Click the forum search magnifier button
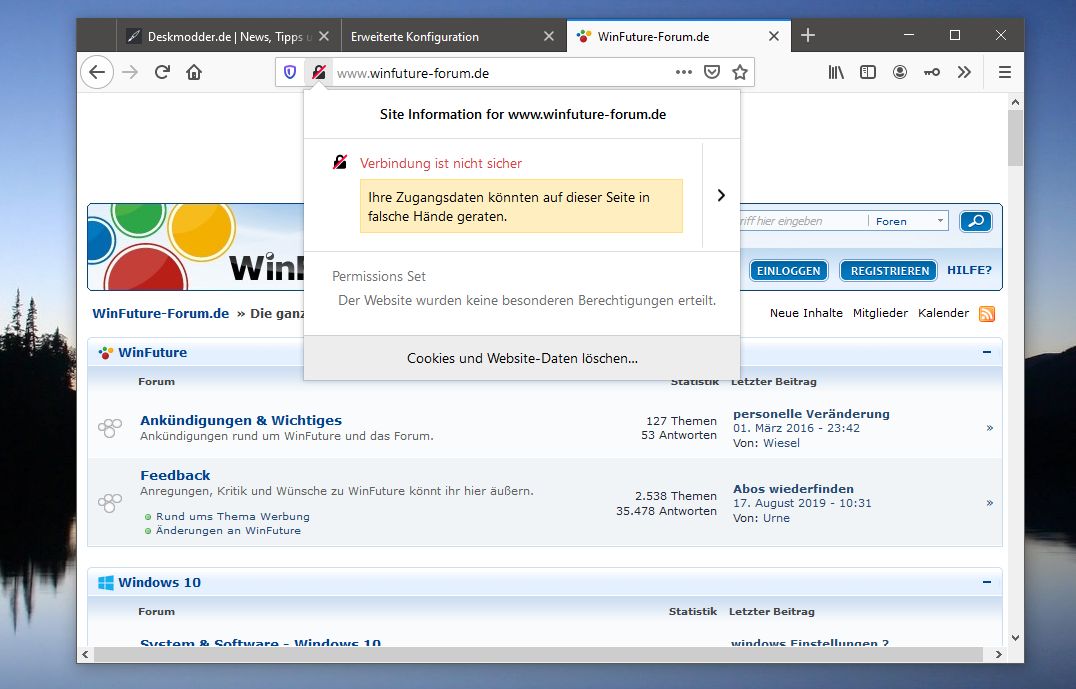1076x689 pixels. tap(976, 221)
